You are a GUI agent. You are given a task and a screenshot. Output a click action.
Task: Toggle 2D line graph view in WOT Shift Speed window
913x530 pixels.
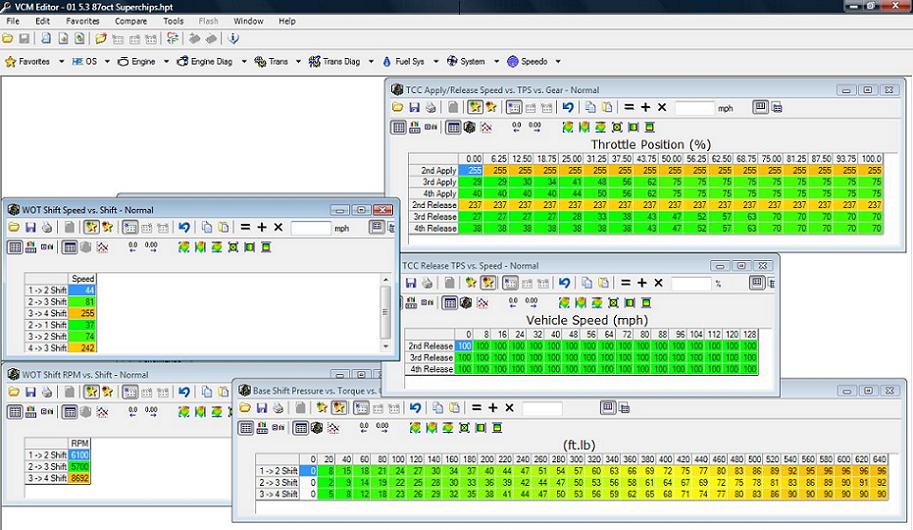click(103, 247)
